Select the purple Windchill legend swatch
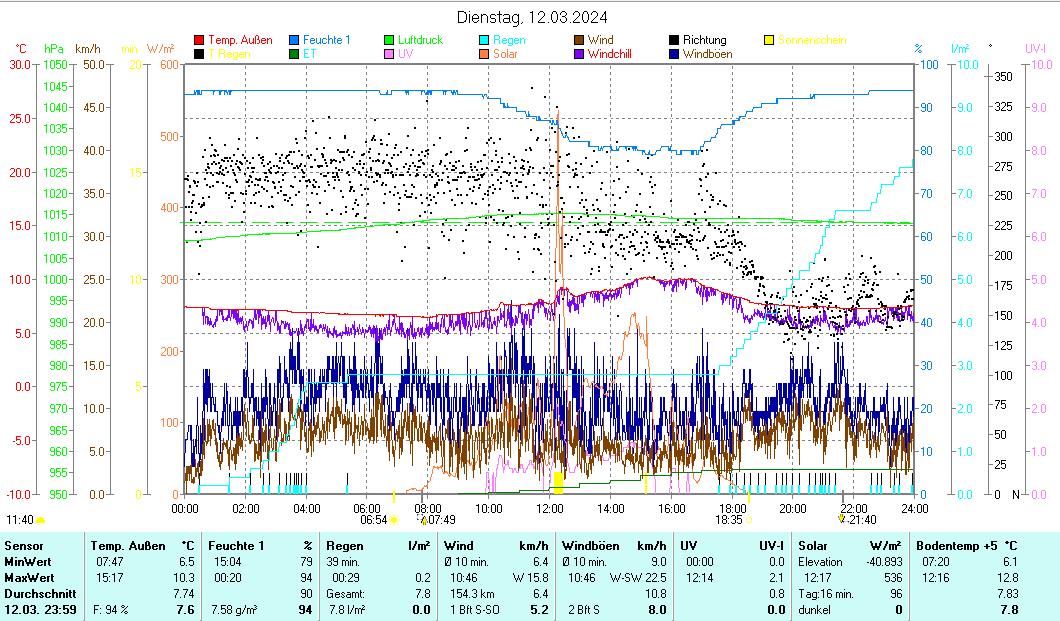Viewport: 1060px width, 621px height. (580, 54)
